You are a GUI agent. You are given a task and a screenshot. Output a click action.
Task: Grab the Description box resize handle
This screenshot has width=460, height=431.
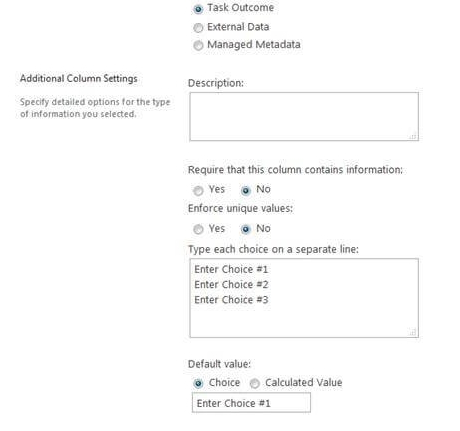coord(413,136)
